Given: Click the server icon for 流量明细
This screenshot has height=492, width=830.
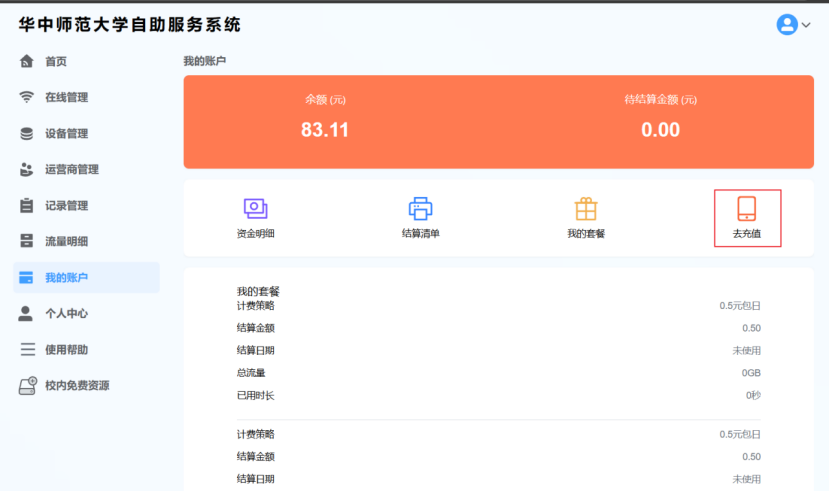Looking at the screenshot, I should pyautogui.click(x=26, y=241).
